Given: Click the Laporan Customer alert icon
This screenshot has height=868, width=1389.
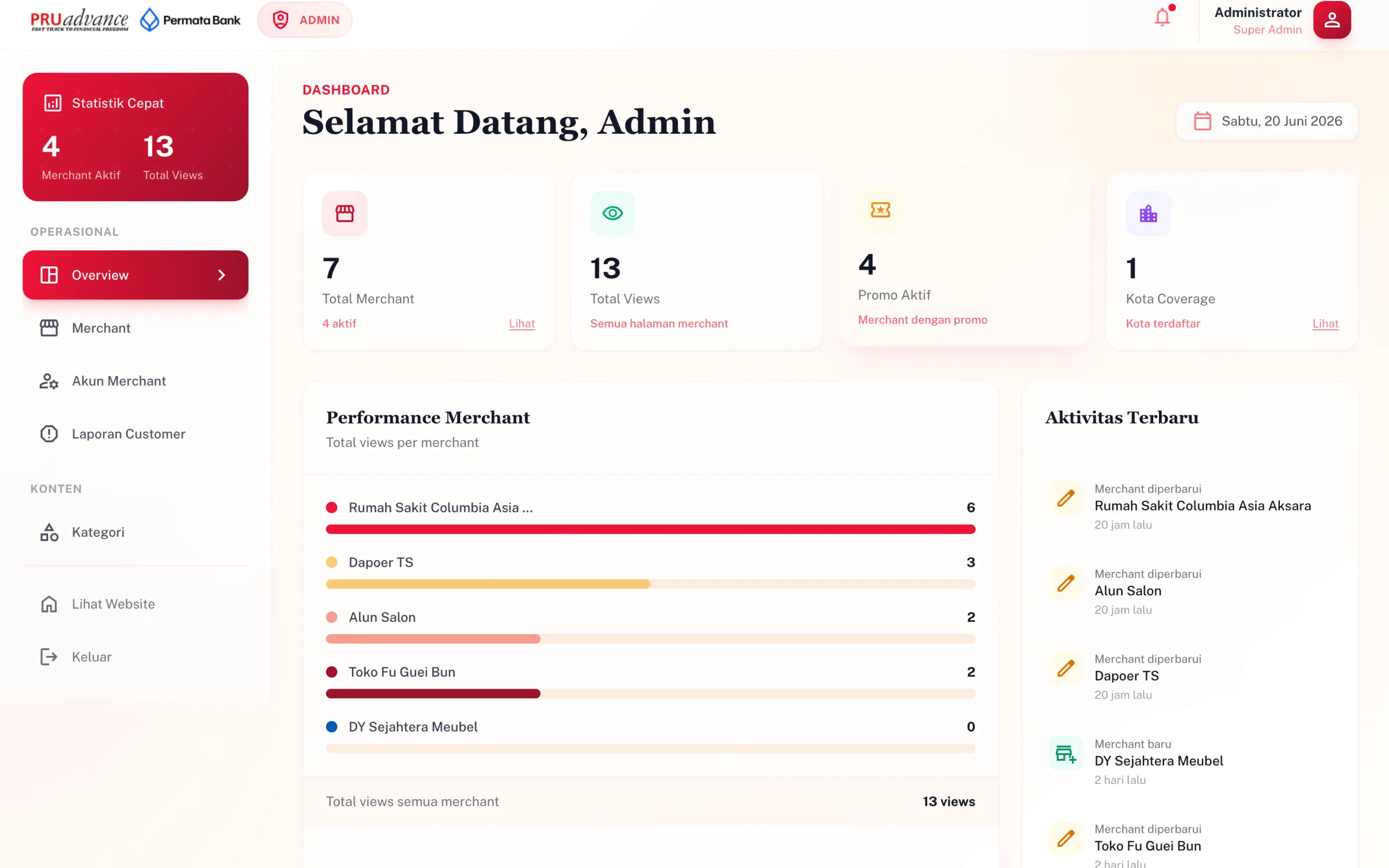Looking at the screenshot, I should [49, 434].
